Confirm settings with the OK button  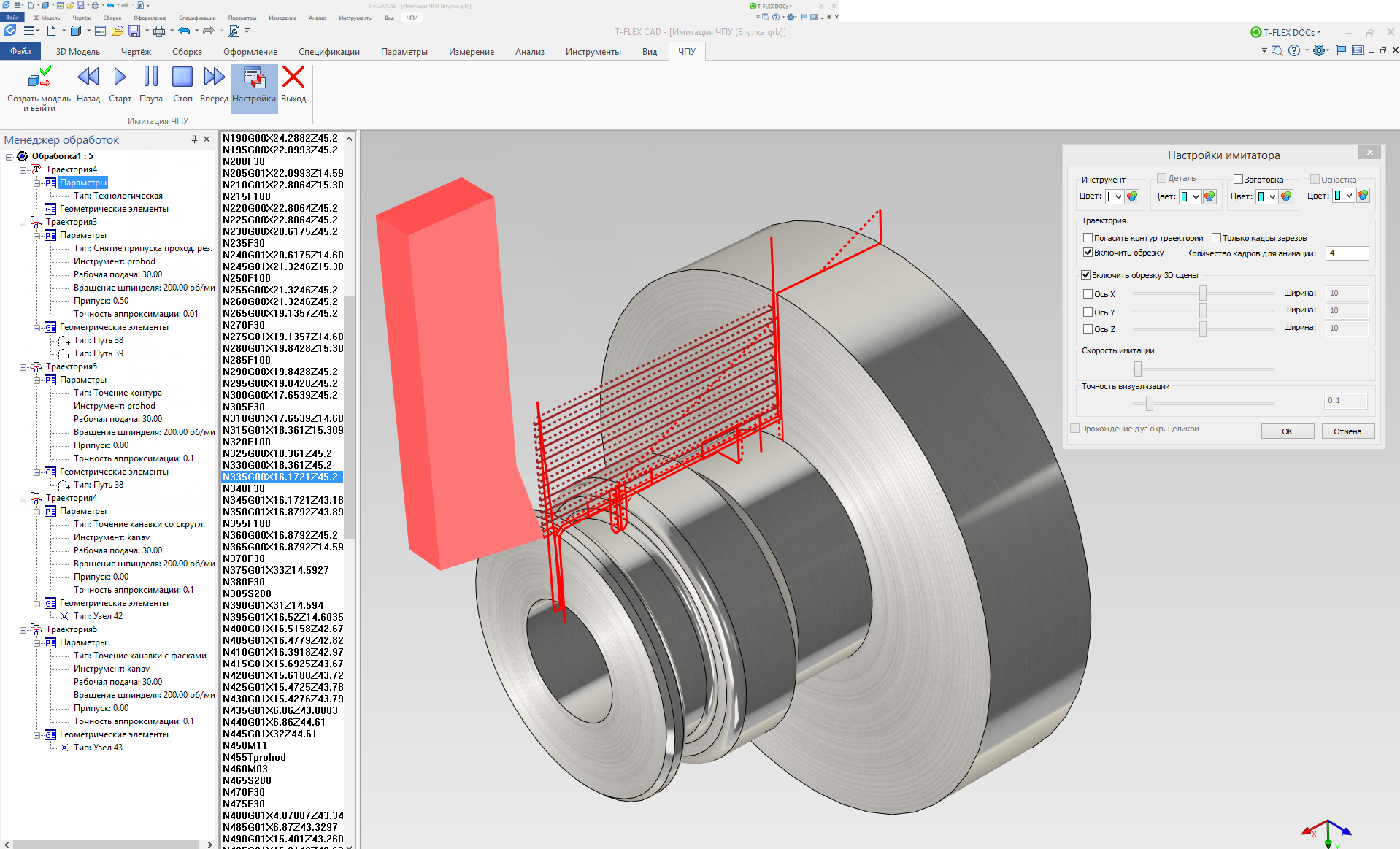tap(1287, 431)
